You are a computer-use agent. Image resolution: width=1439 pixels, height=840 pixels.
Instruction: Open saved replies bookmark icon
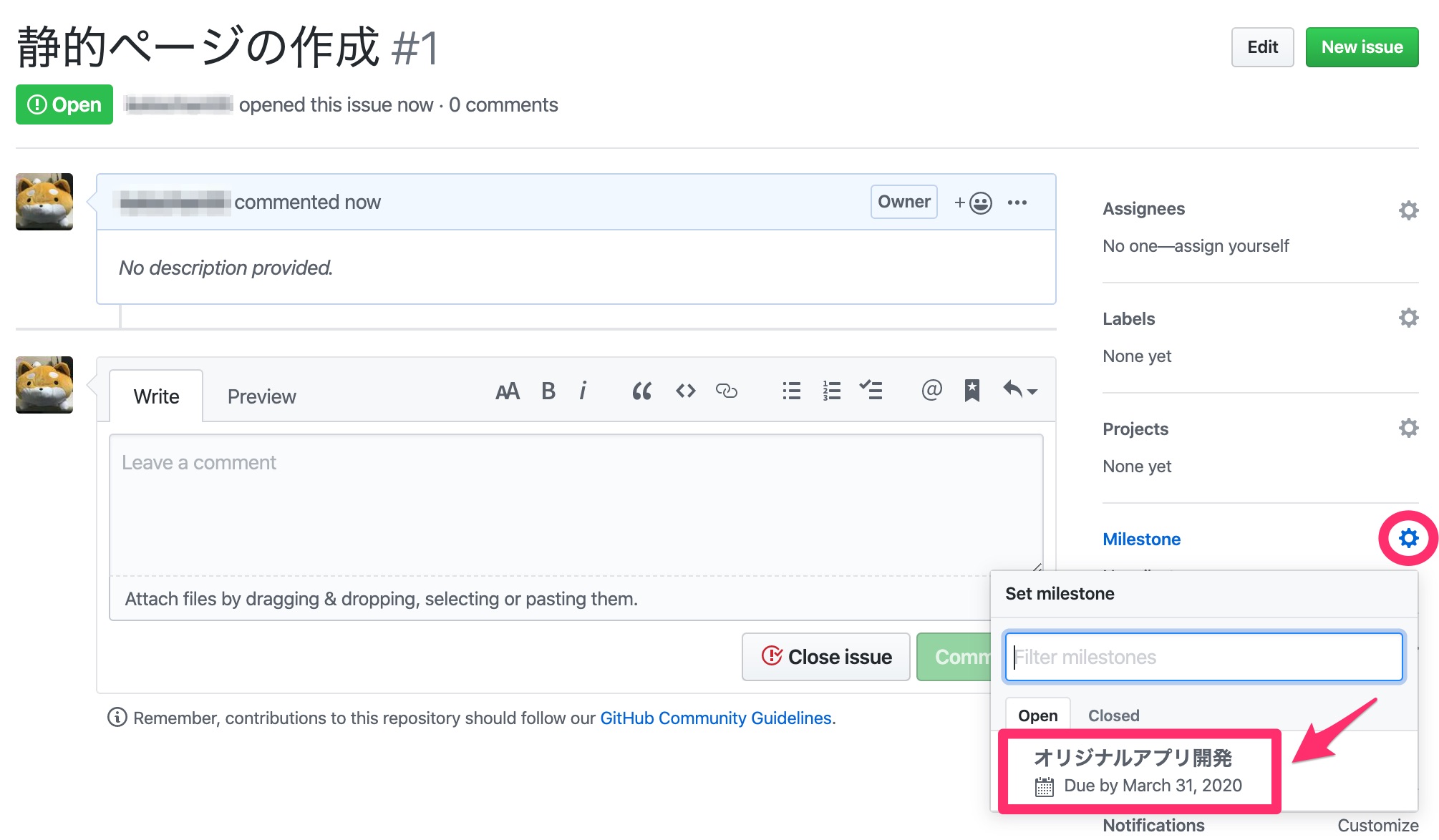pos(972,391)
